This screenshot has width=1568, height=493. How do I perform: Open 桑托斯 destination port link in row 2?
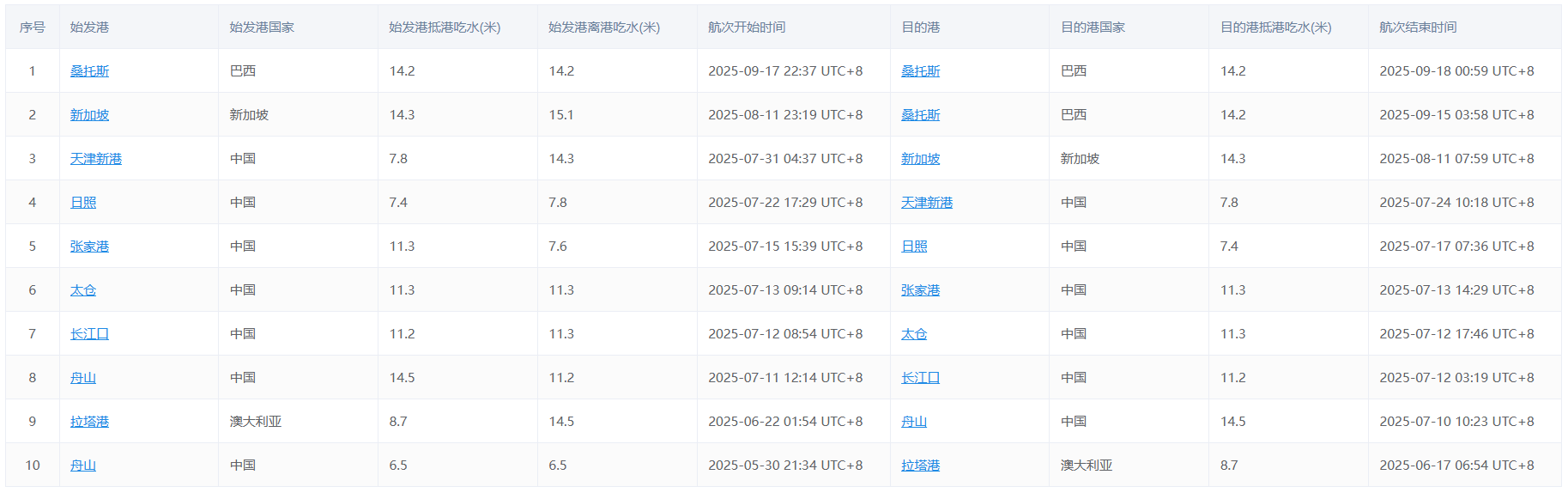point(920,115)
